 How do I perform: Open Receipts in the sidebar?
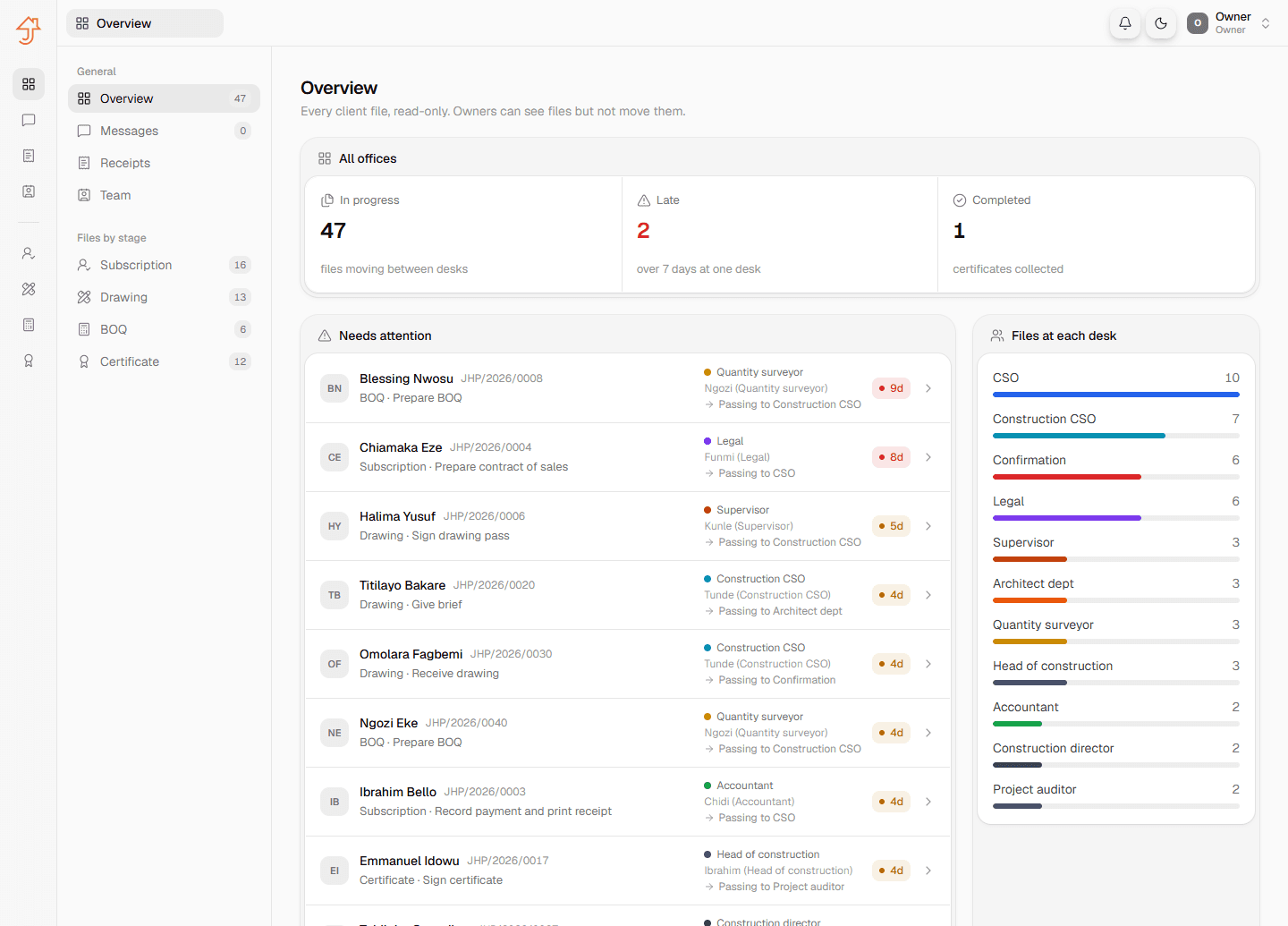(x=164, y=163)
